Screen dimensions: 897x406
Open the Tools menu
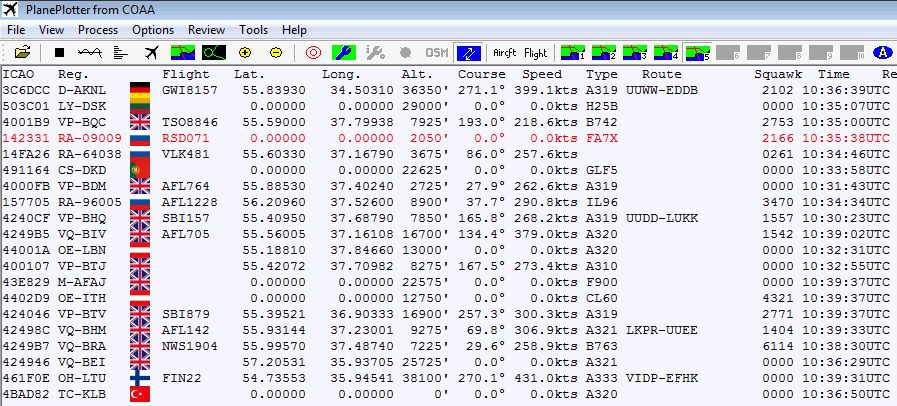coord(253,30)
